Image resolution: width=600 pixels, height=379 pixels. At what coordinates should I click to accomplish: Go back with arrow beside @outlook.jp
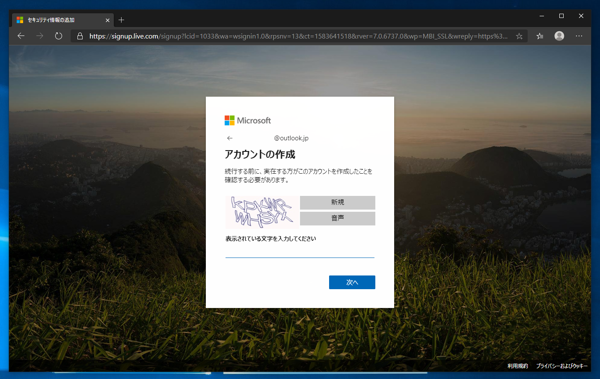pyautogui.click(x=230, y=138)
